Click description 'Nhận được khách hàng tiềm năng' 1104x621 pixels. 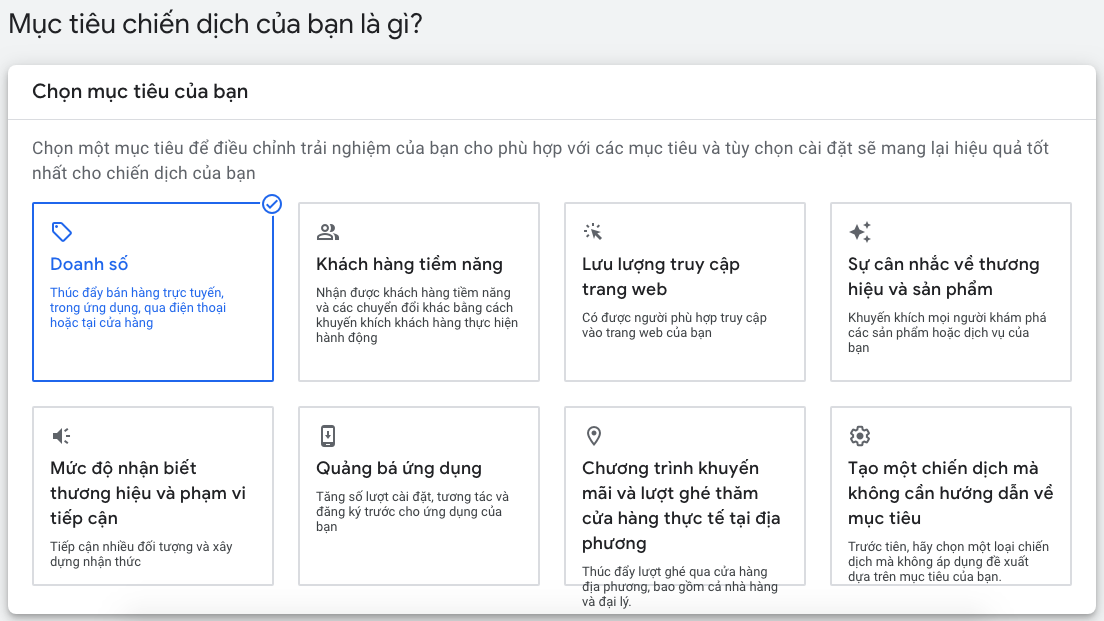click(x=417, y=315)
